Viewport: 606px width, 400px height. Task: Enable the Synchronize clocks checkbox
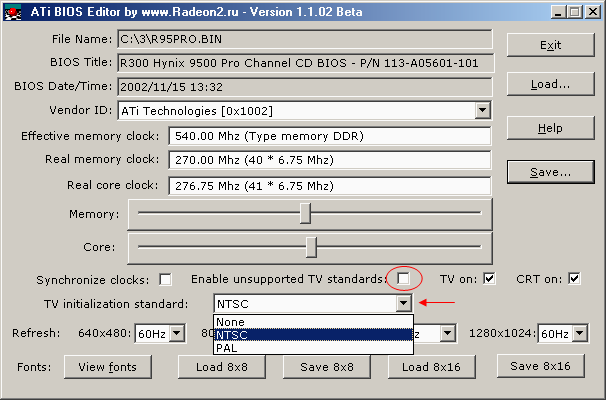pyautogui.click(x=165, y=279)
